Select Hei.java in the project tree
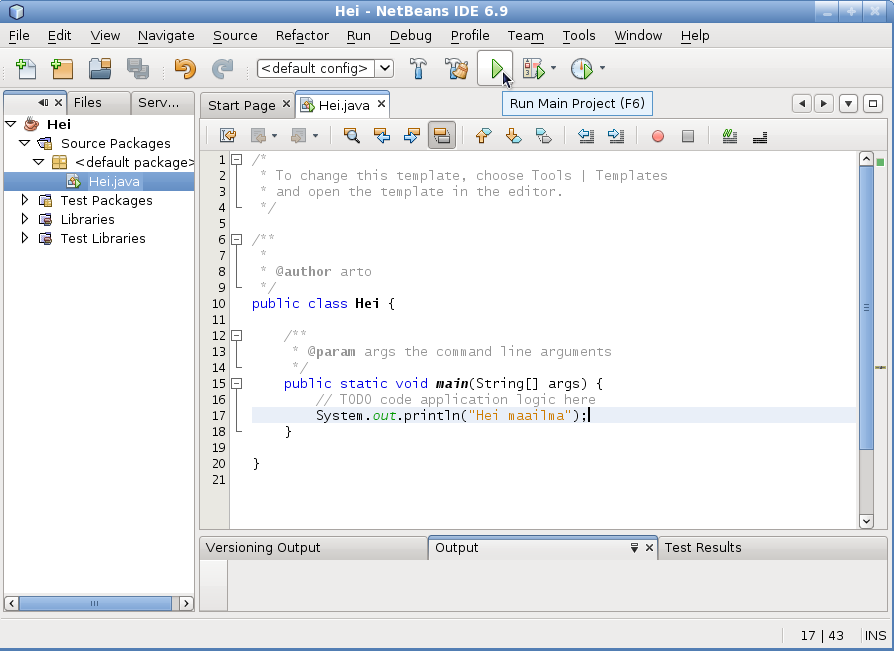 (114, 181)
